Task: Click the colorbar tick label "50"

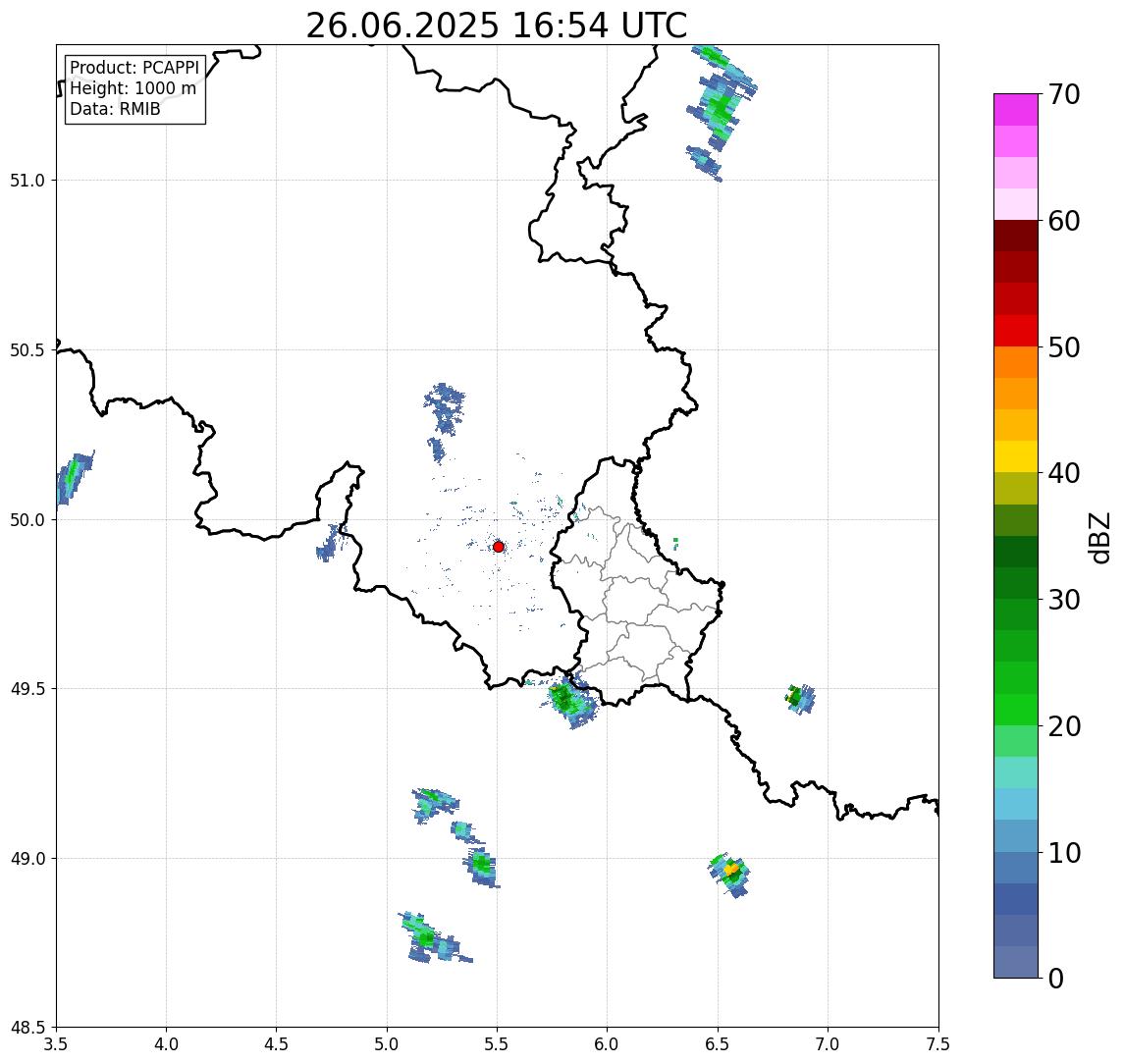Action: point(1064,347)
